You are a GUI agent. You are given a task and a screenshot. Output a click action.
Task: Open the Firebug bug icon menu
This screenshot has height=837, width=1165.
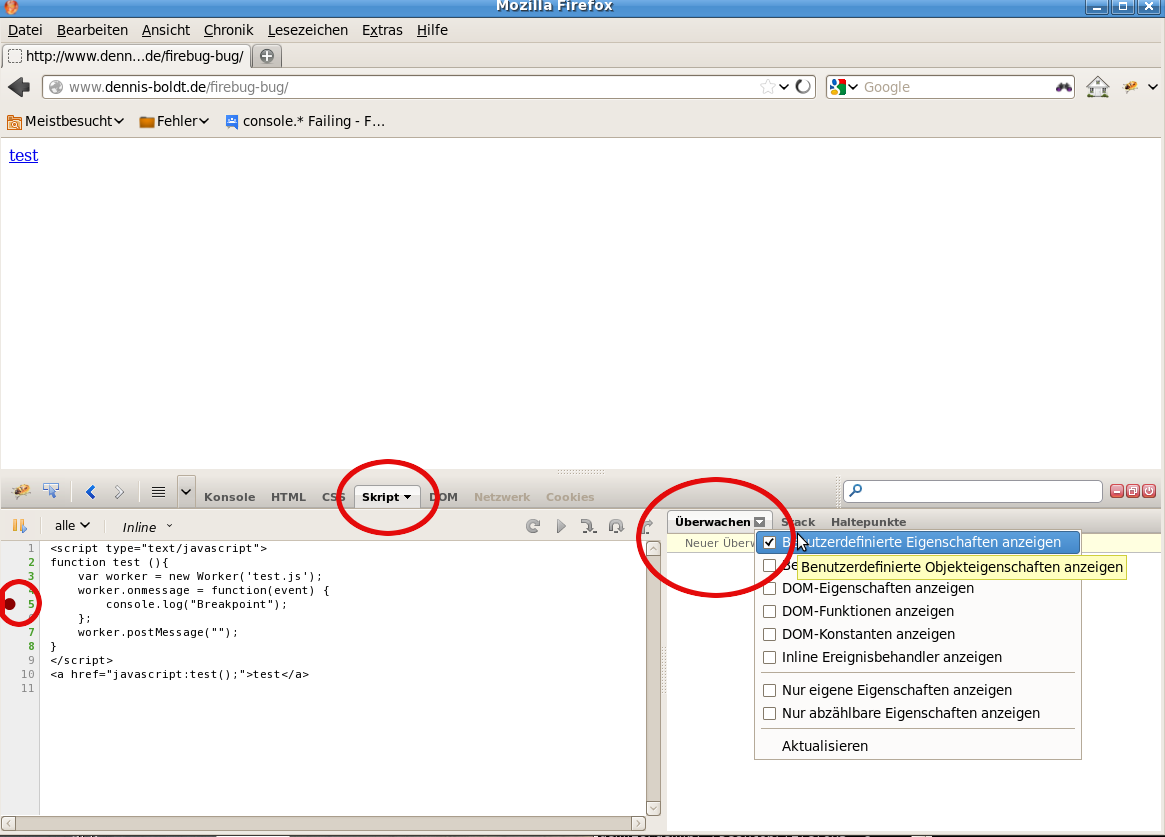(21, 491)
